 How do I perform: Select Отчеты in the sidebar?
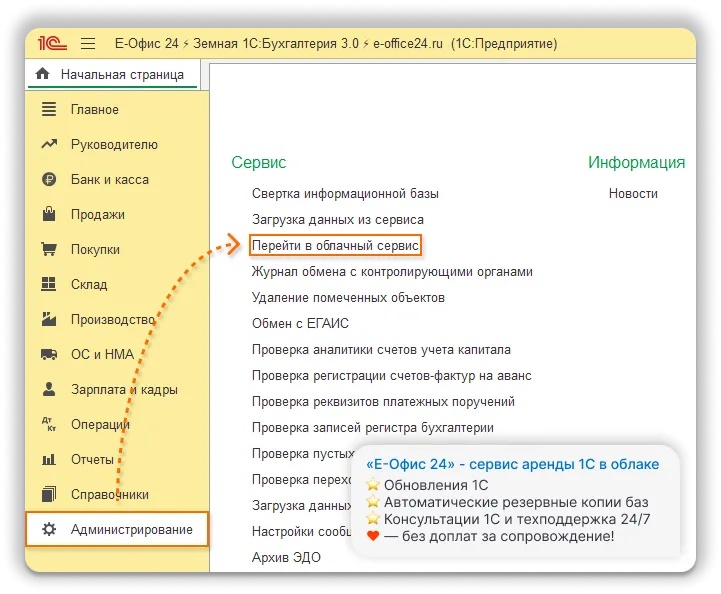click(92, 460)
